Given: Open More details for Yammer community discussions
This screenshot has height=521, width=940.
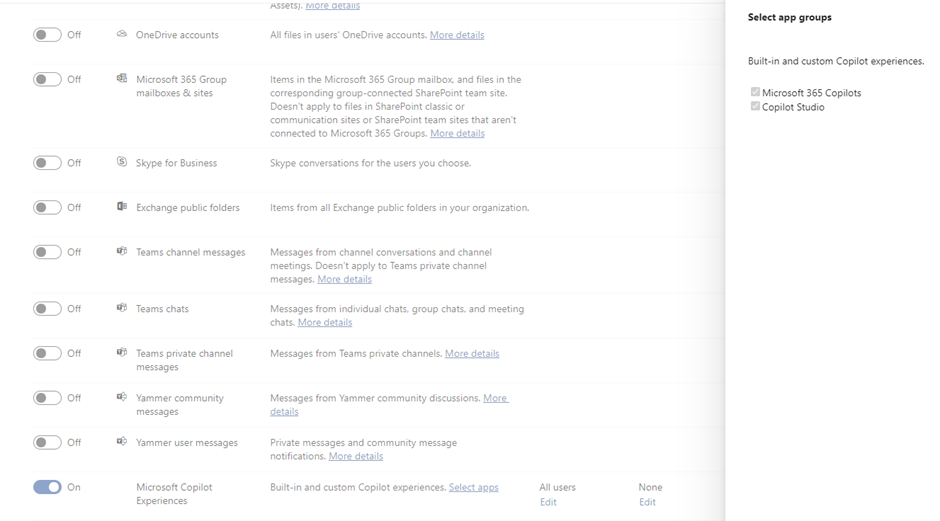Looking at the screenshot, I should pos(495,398).
